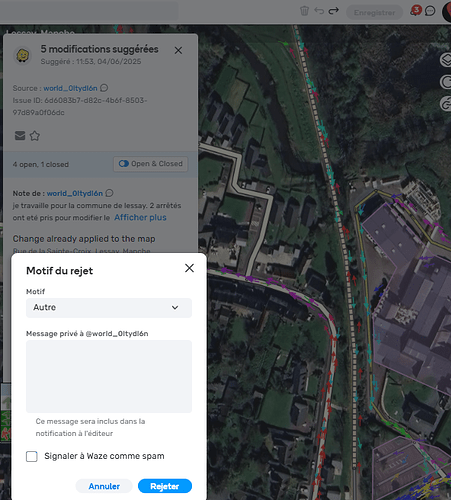The image size is (451, 500).
Task: Click the 'Enregistrer' save button
Action: pos(374,12)
